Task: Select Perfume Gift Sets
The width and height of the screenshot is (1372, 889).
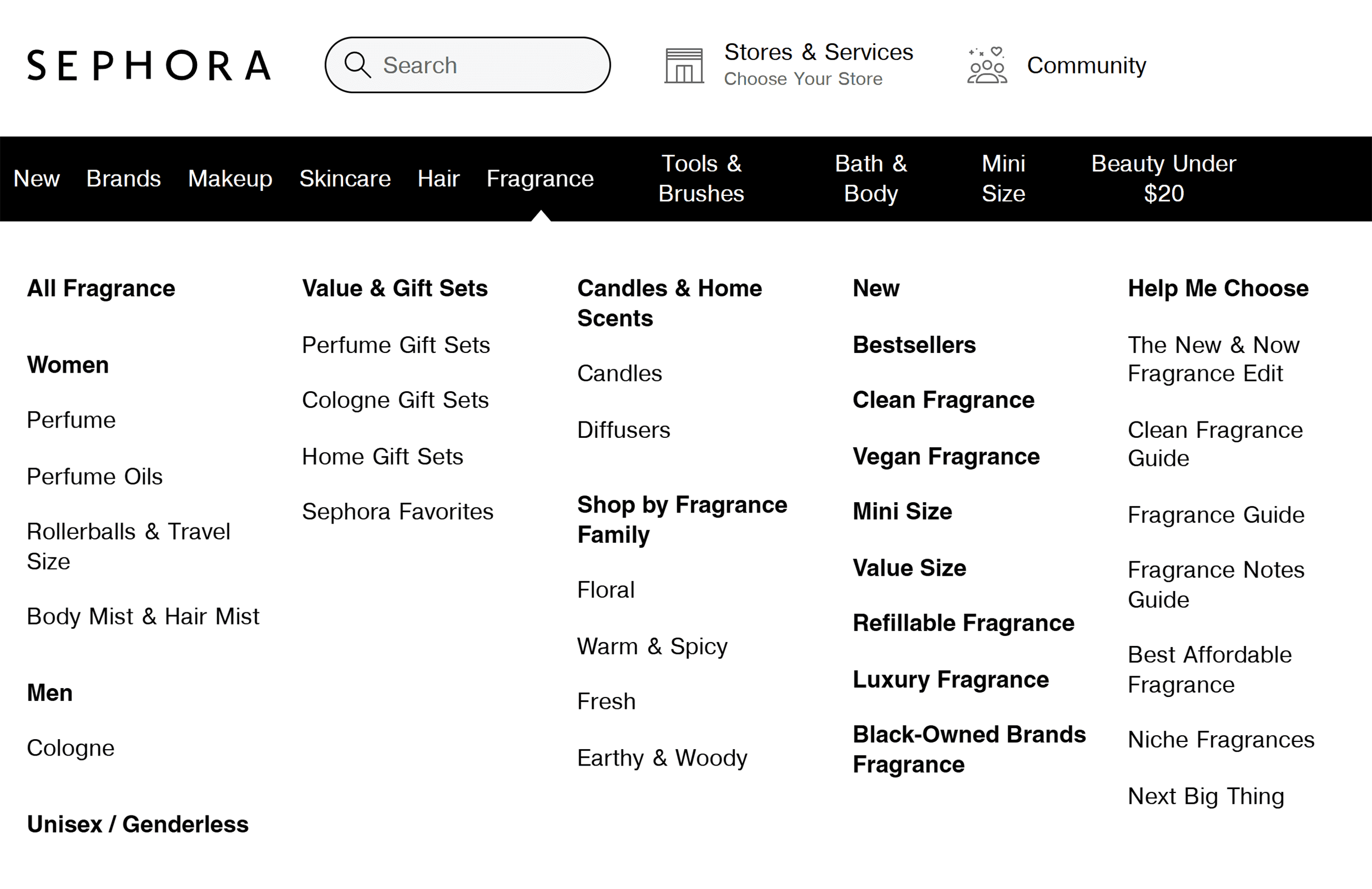Action: tap(396, 345)
